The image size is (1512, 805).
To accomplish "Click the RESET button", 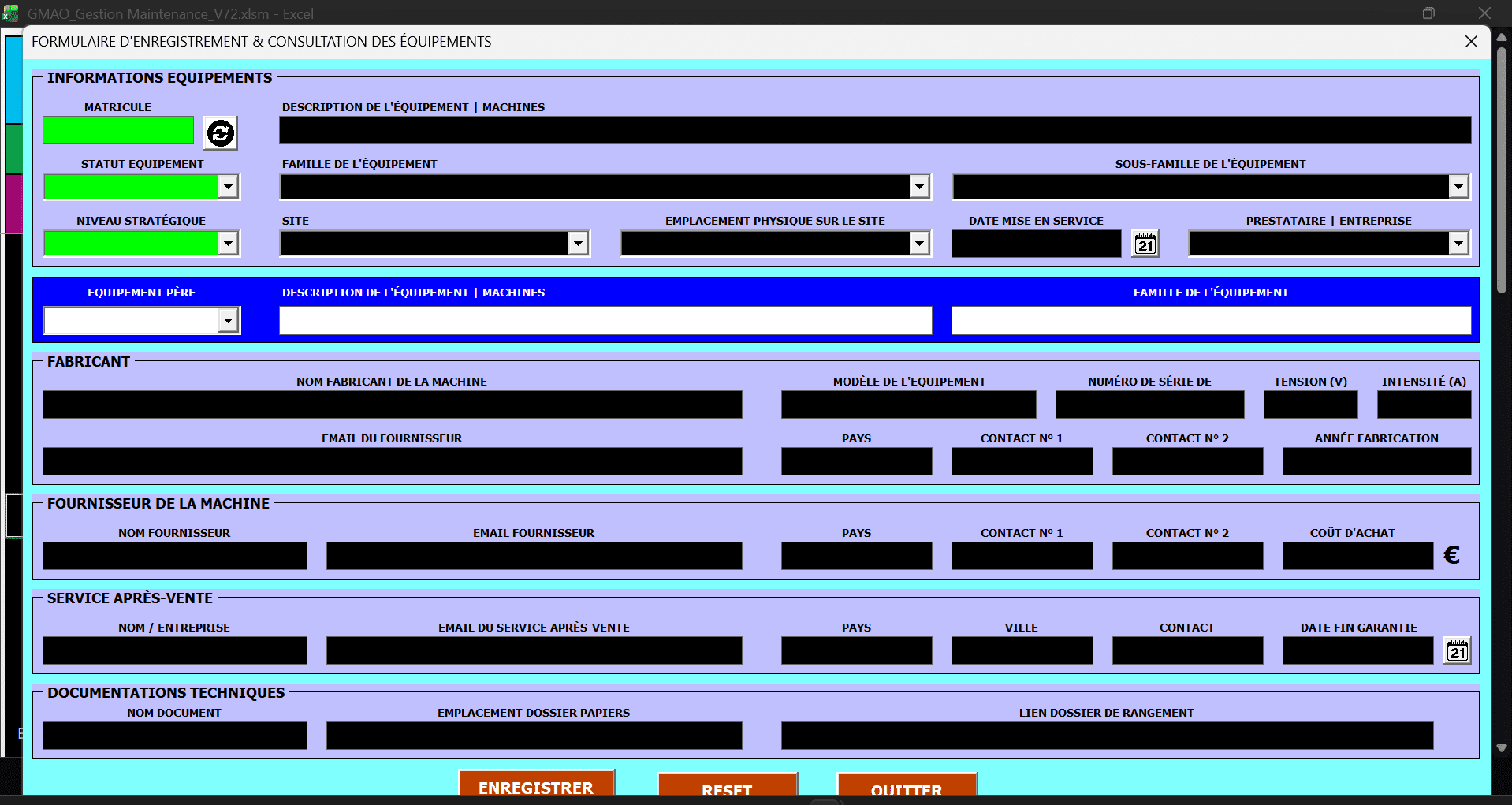I will point(727,786).
